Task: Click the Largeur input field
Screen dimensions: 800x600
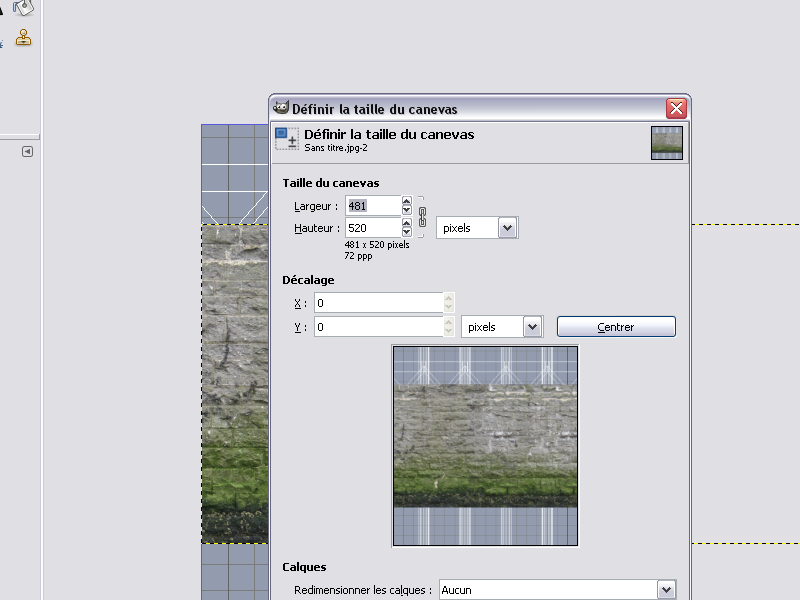Action: (373, 206)
